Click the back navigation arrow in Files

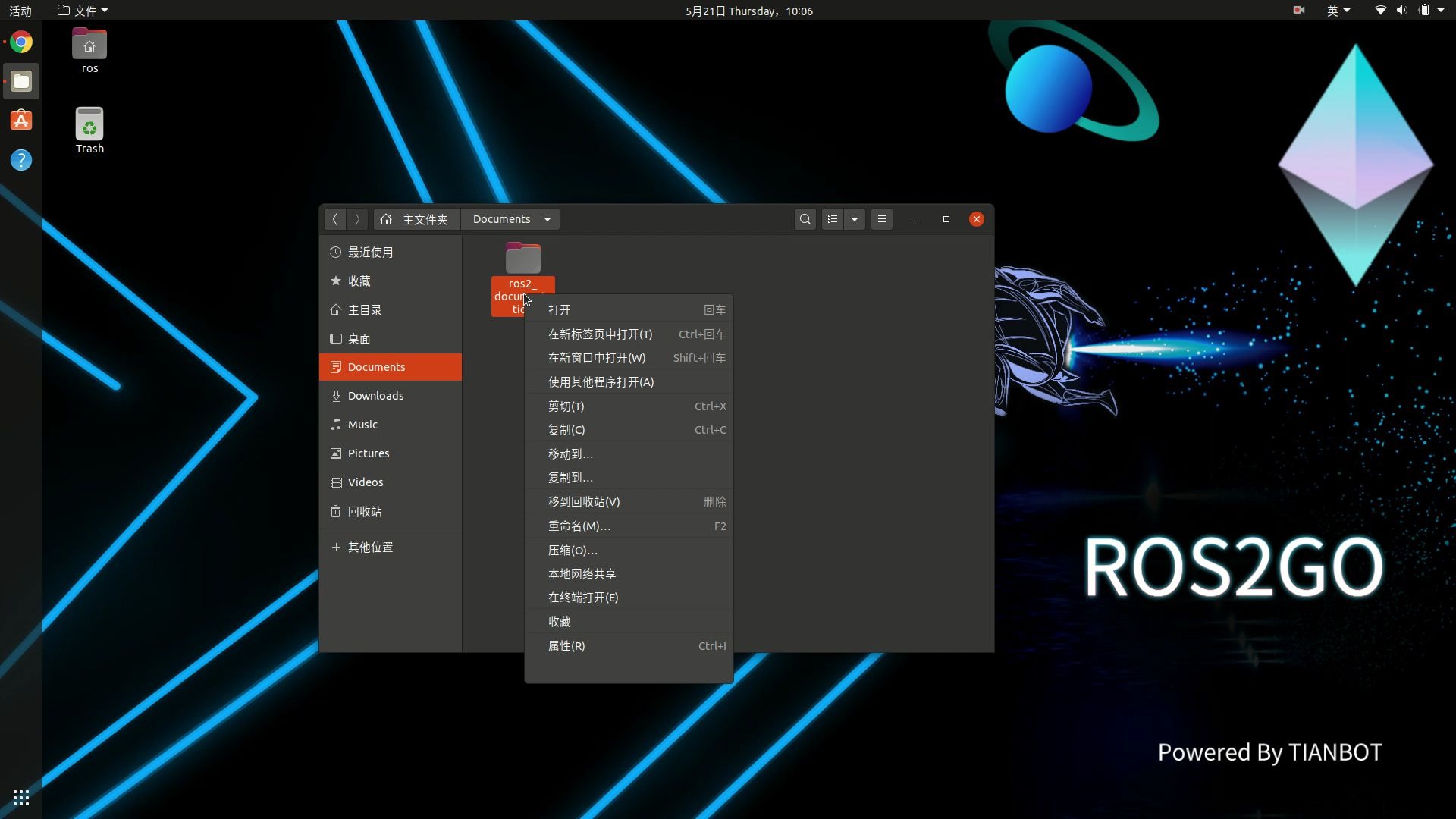click(x=334, y=219)
